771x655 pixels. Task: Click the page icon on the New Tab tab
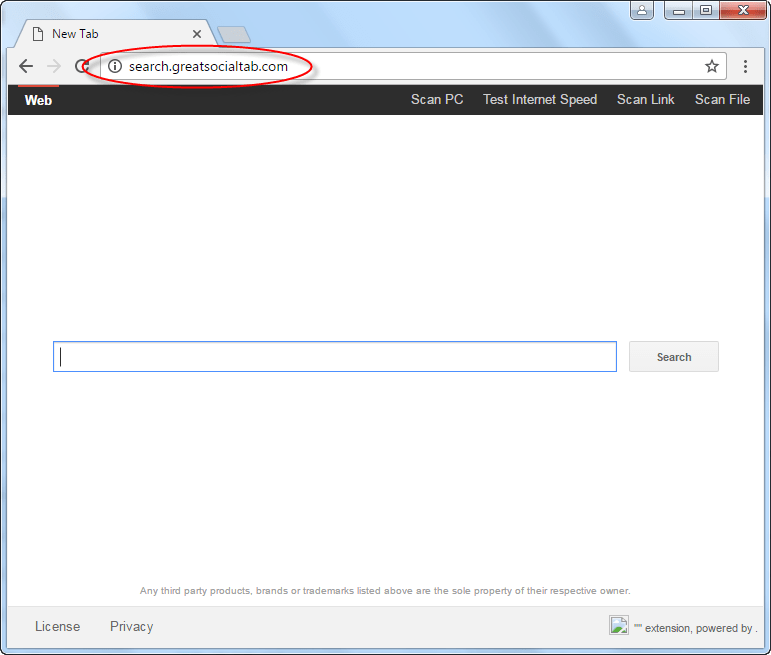click(x=38, y=34)
